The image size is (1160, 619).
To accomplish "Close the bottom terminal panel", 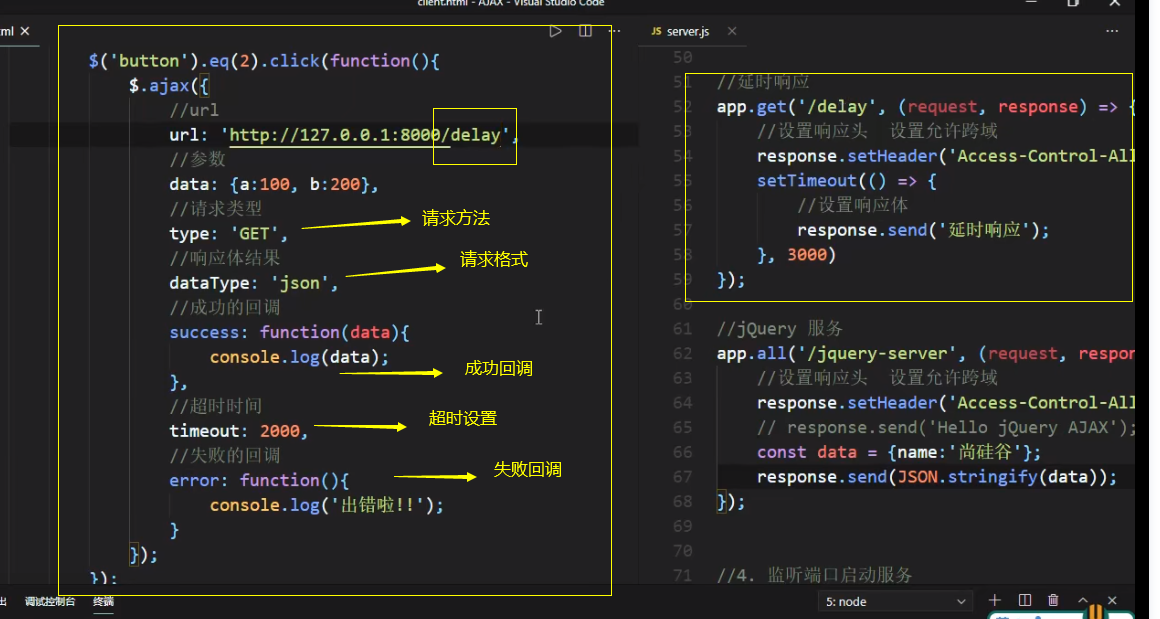I will [x=1112, y=601].
